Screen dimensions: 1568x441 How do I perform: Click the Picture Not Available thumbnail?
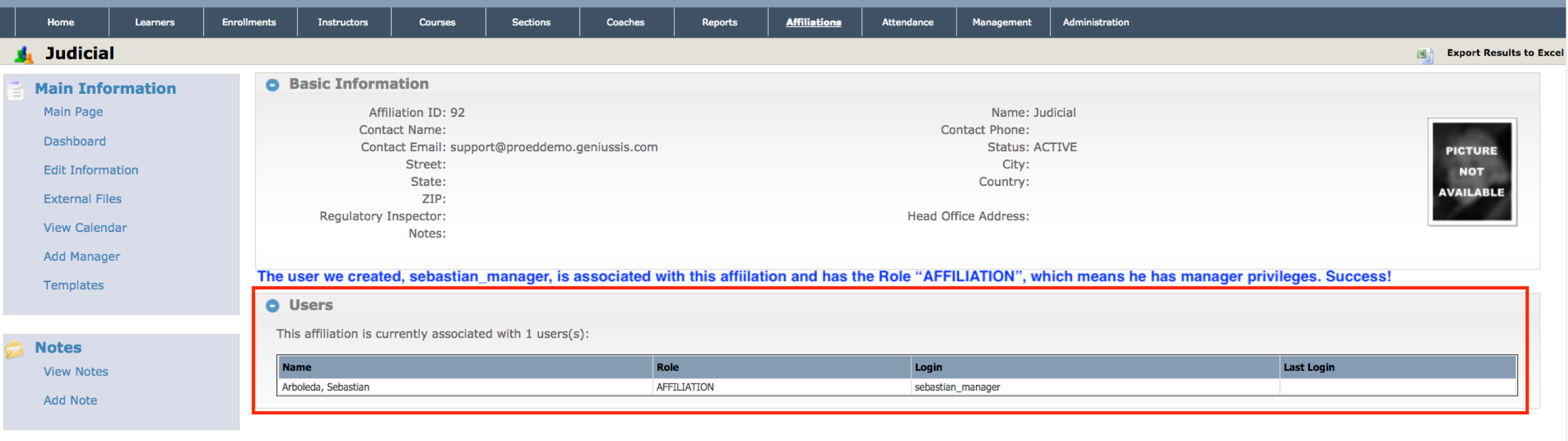pyautogui.click(x=1471, y=172)
